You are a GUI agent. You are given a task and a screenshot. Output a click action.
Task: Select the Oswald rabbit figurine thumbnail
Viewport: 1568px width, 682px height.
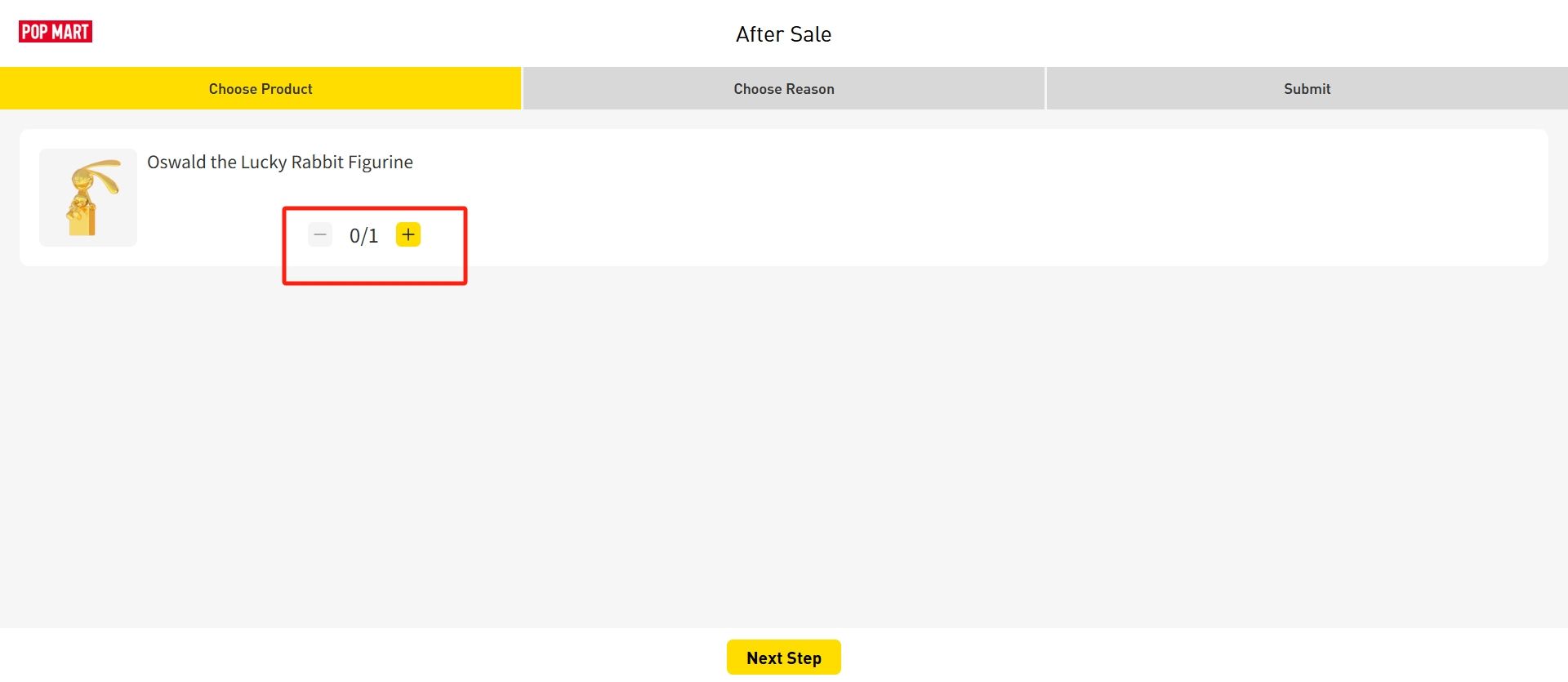click(88, 198)
